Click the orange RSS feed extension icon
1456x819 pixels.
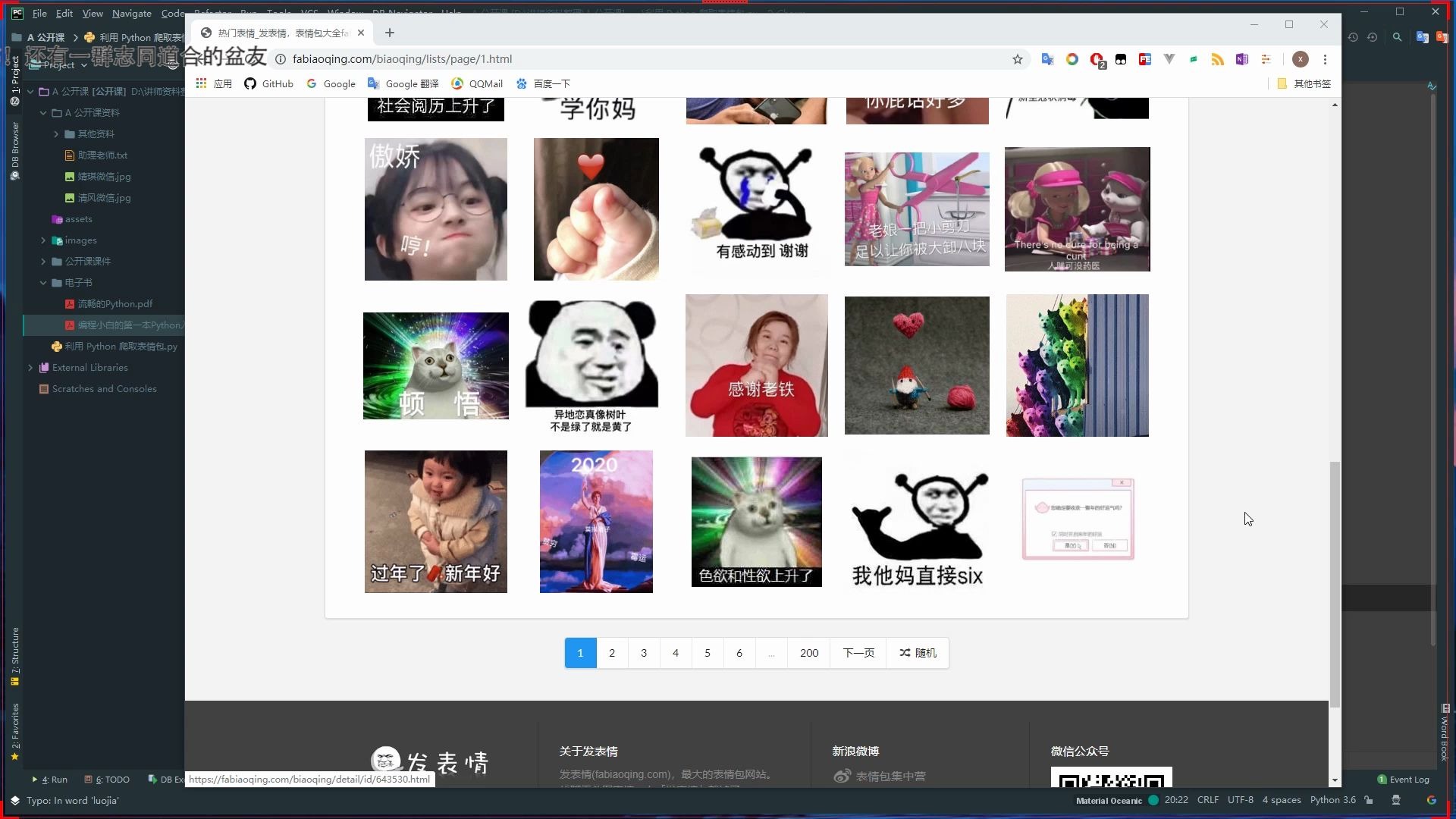click(x=1218, y=59)
